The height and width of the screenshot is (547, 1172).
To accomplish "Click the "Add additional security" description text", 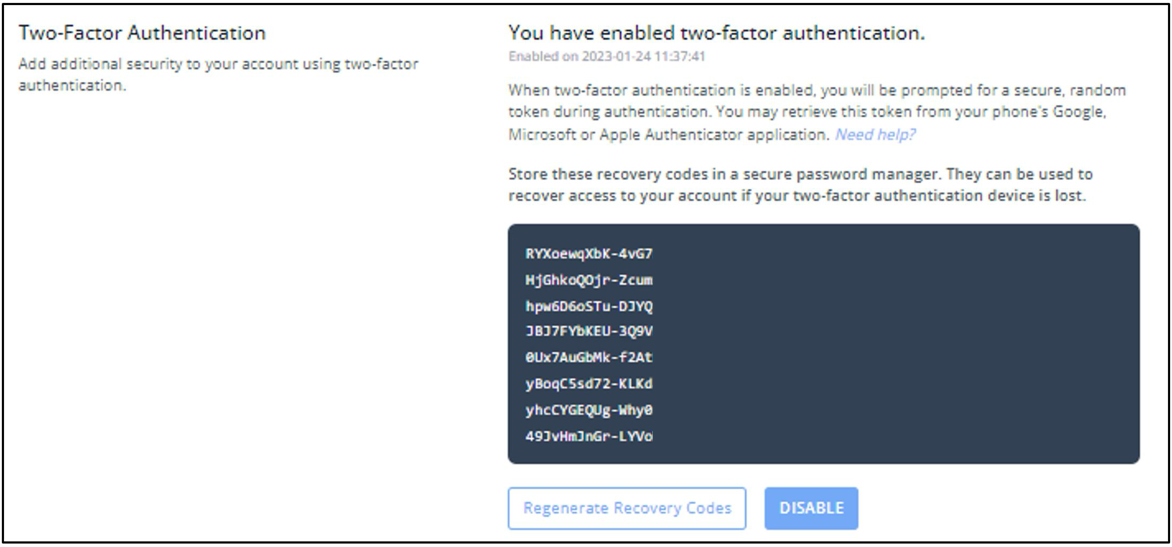I will pos(219,64).
